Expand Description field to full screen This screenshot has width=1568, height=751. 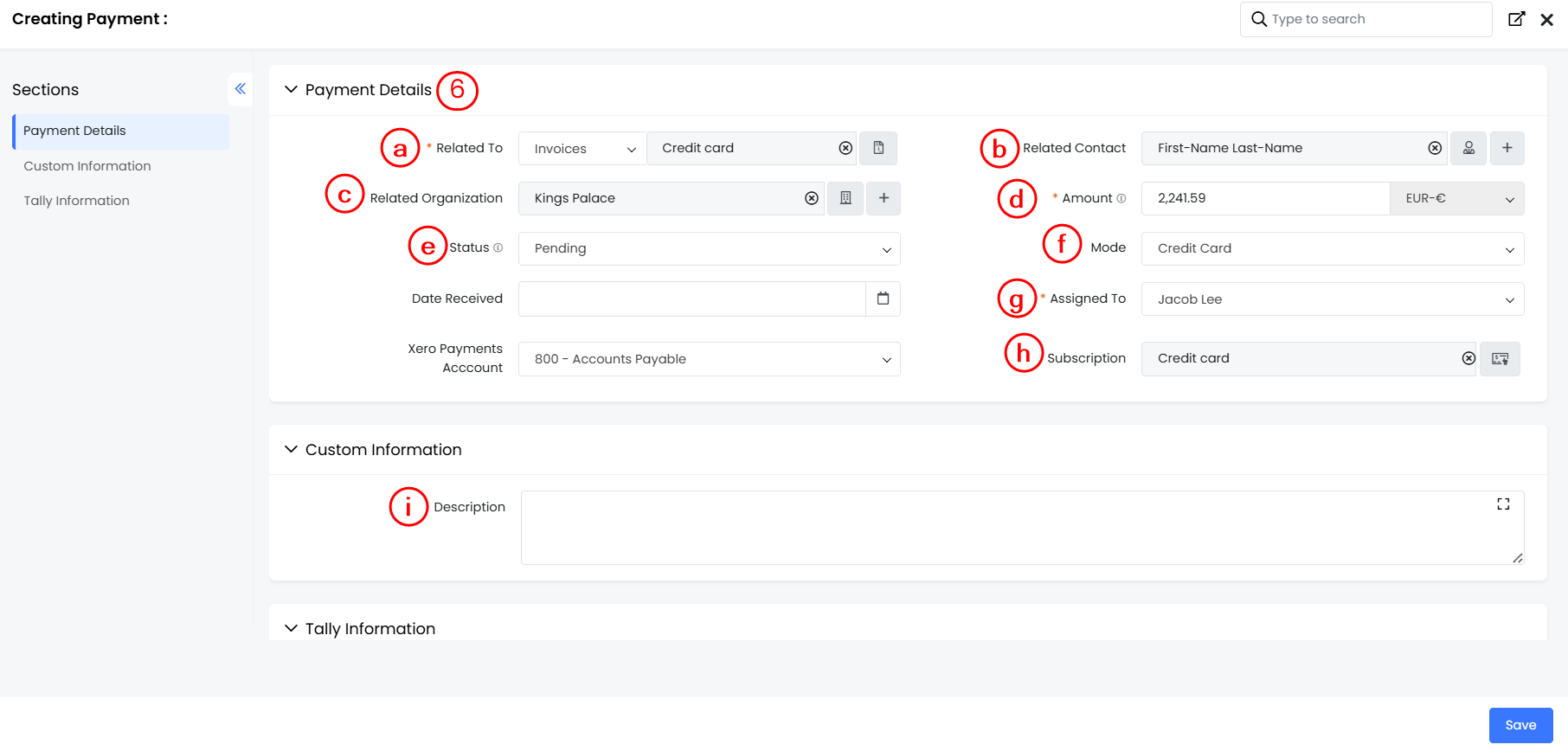click(x=1503, y=504)
